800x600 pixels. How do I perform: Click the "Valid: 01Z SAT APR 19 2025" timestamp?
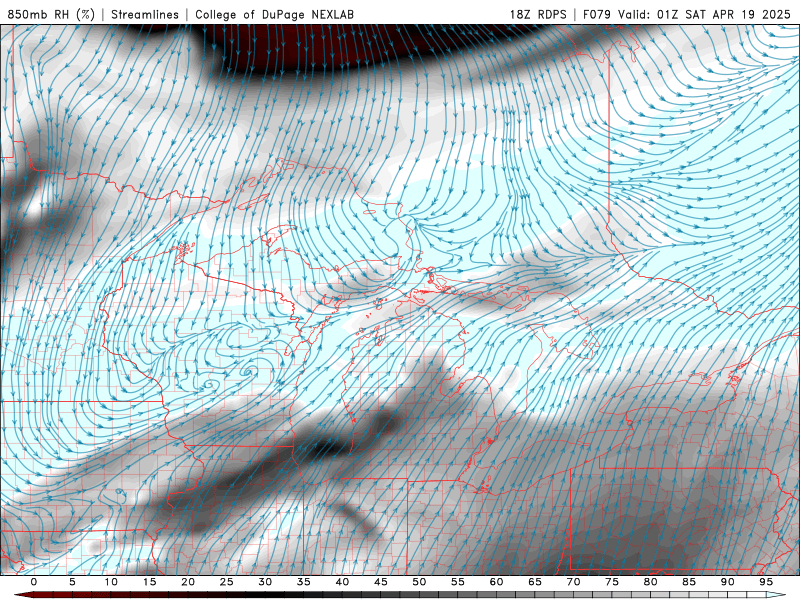pyautogui.click(x=704, y=14)
